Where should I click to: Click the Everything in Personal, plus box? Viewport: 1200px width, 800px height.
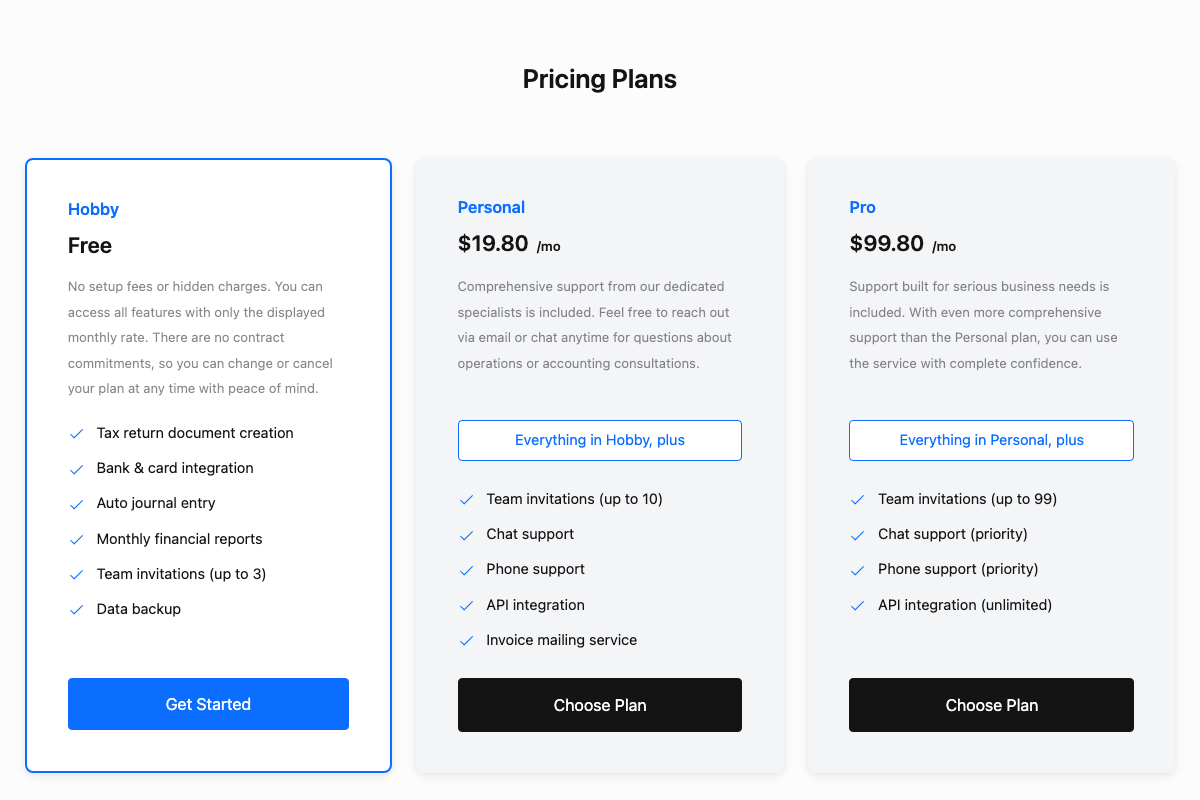[991, 440]
